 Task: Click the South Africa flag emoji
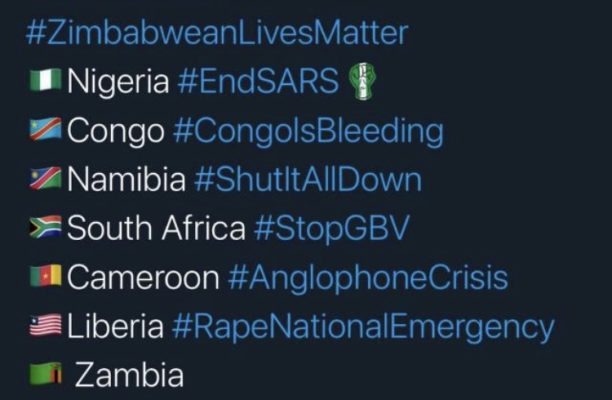[x=47, y=229]
